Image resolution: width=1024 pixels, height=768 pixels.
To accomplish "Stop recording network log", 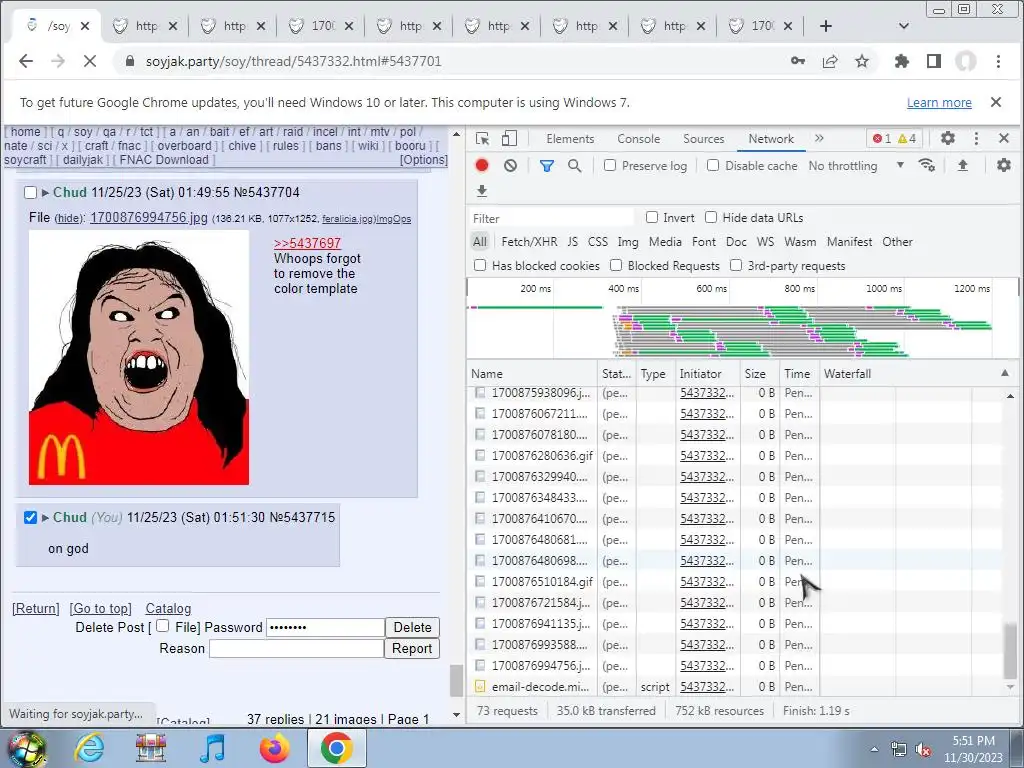I will 482,165.
